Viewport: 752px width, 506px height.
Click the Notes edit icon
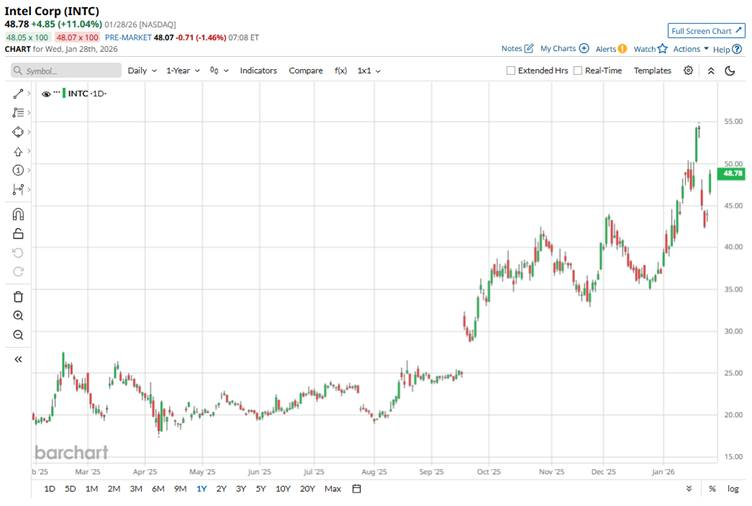pos(529,48)
